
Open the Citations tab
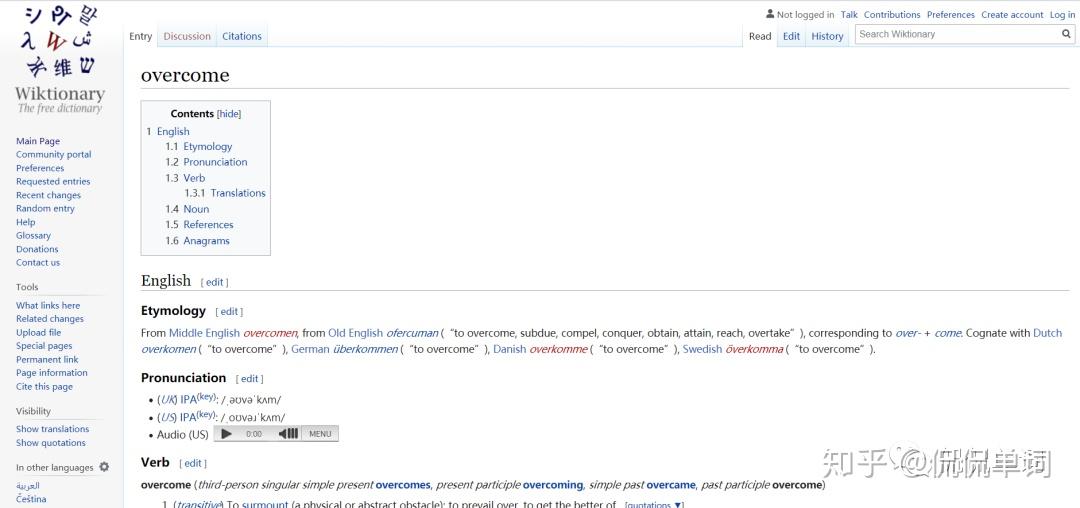point(242,36)
